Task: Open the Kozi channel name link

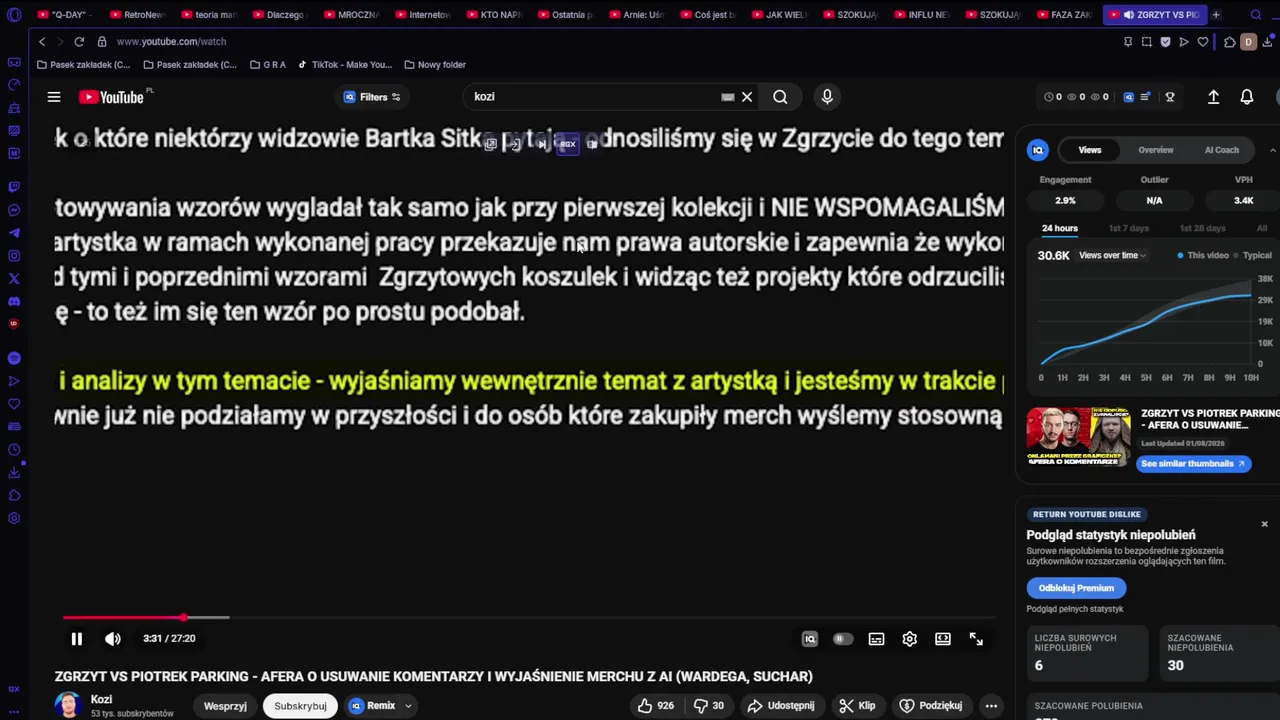Action: [x=101, y=700]
